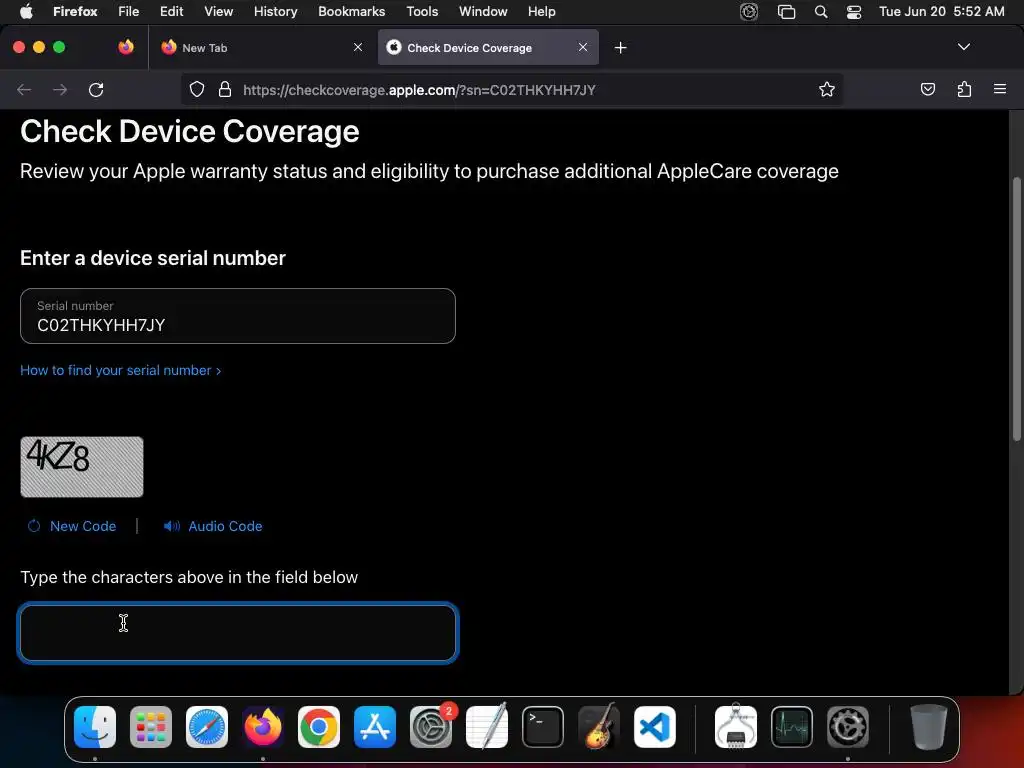The image size is (1024, 768).
Task: Click the Firefox reload page button
Action: (x=96, y=89)
